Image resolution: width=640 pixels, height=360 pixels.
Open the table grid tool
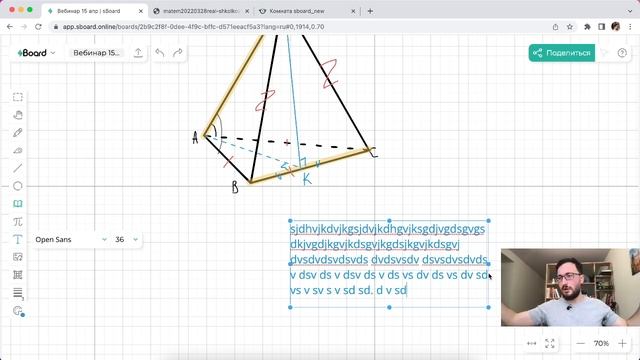[18, 275]
